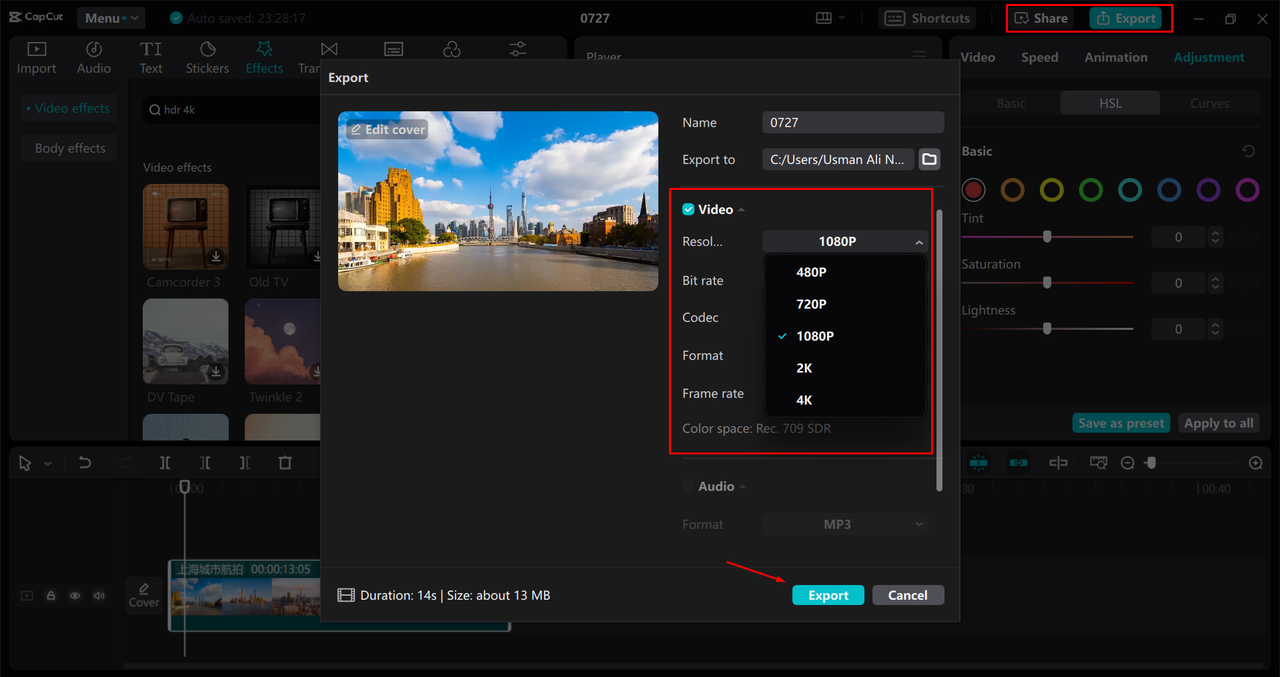Click the trash Delete icon in timeline
The height and width of the screenshot is (677, 1280).
[285, 463]
